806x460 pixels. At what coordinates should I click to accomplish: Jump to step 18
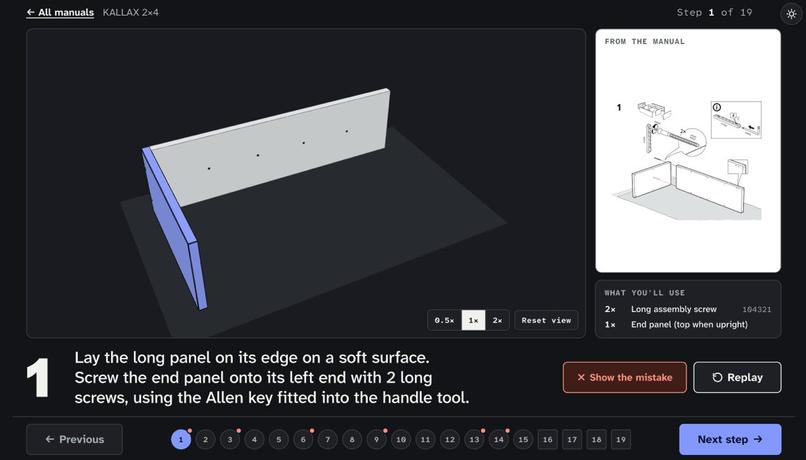click(596, 439)
